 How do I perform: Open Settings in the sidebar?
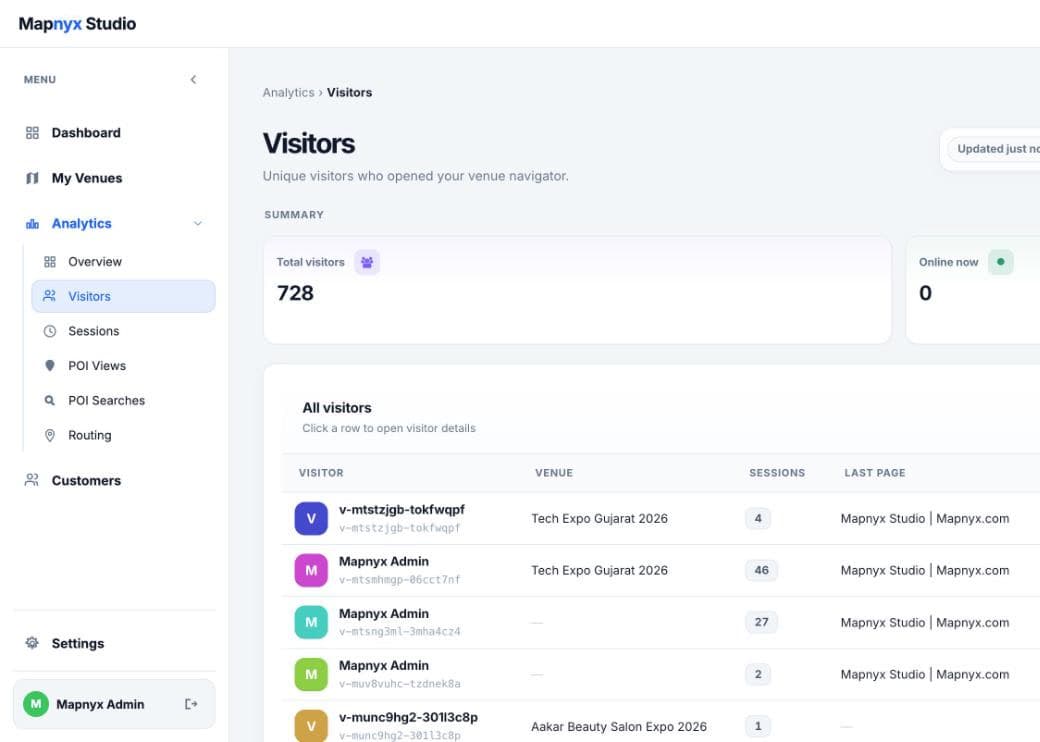[x=78, y=643]
